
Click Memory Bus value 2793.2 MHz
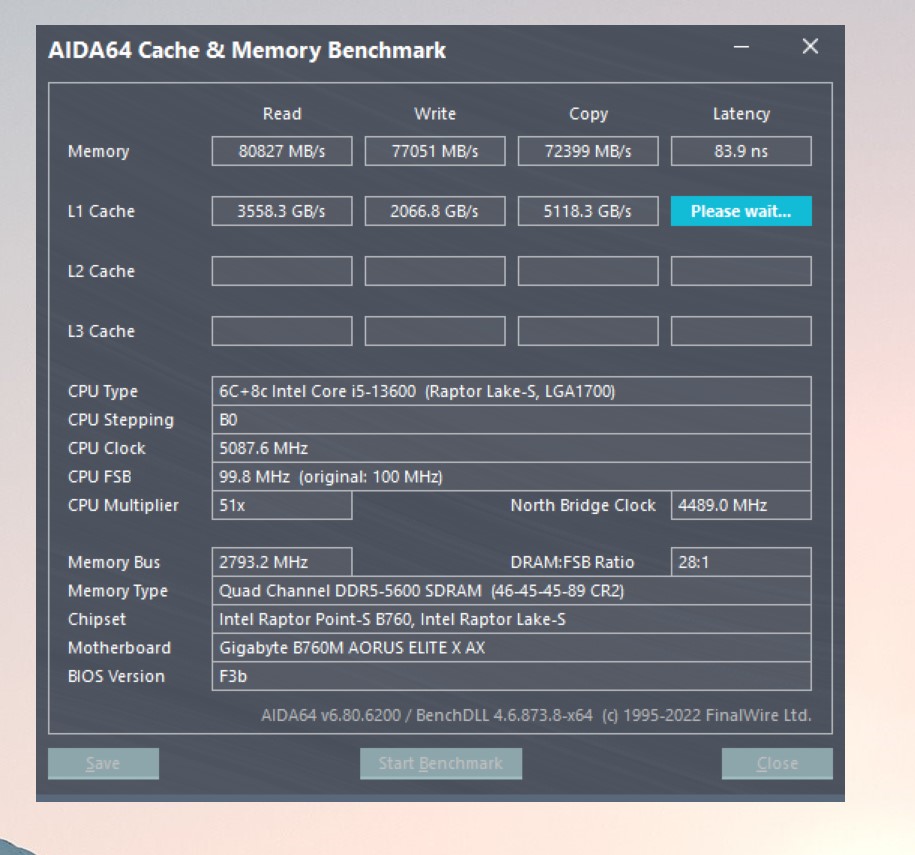tap(282, 562)
